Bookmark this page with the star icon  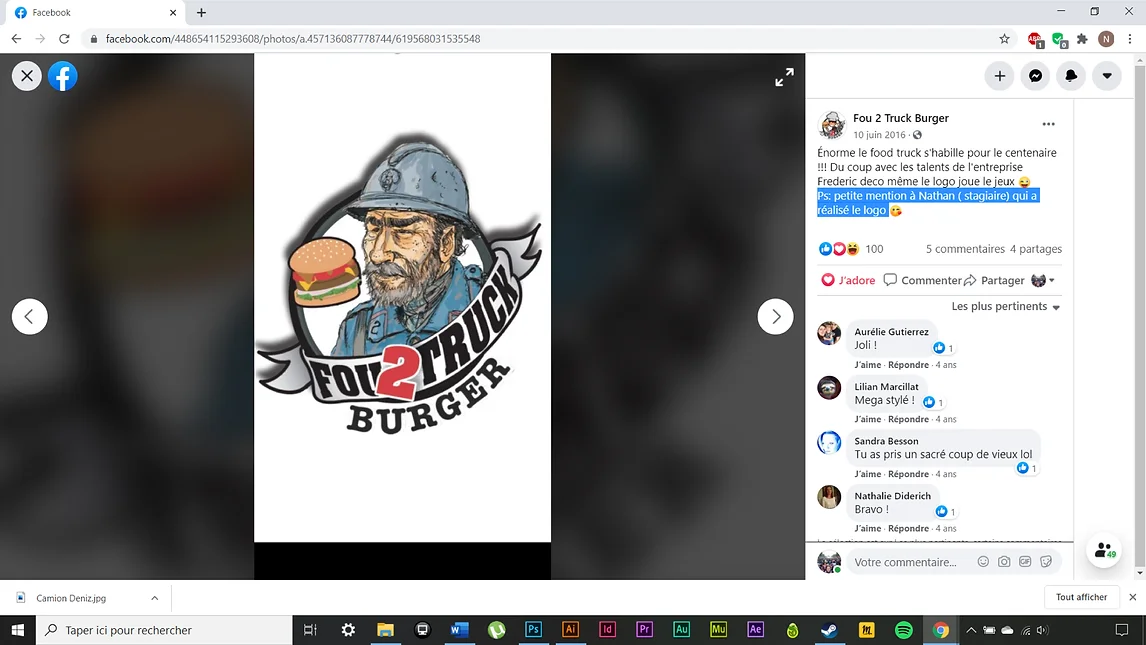(x=1004, y=39)
